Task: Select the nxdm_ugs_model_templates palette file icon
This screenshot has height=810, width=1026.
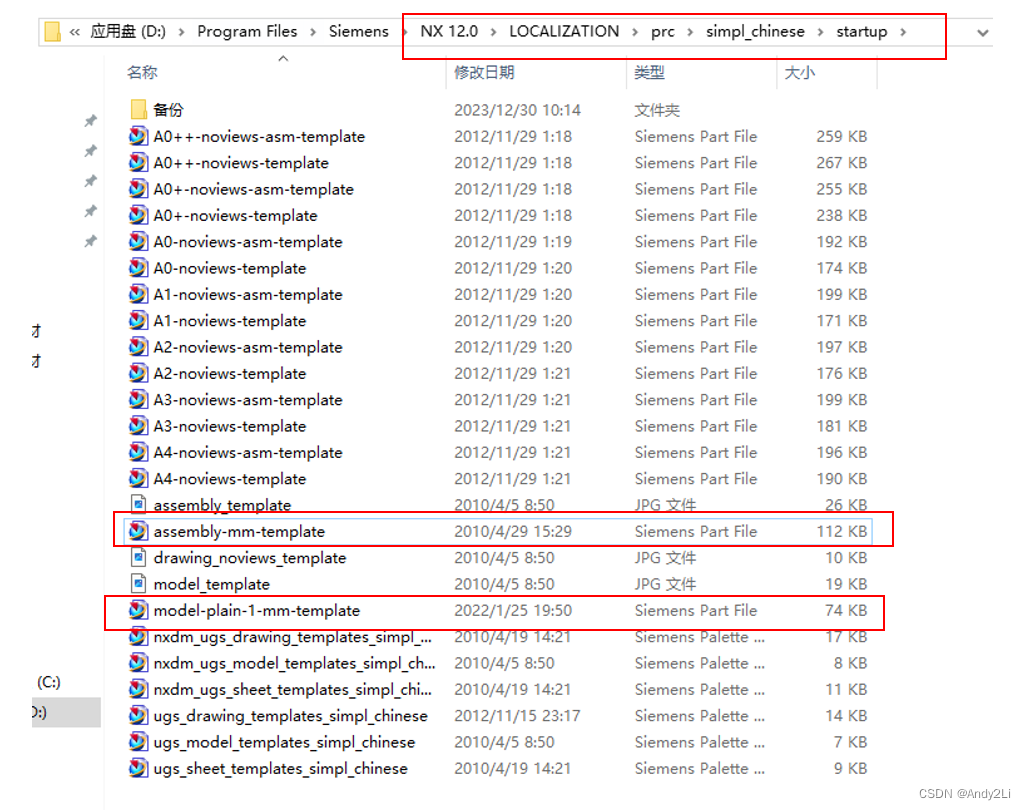Action: (x=138, y=663)
